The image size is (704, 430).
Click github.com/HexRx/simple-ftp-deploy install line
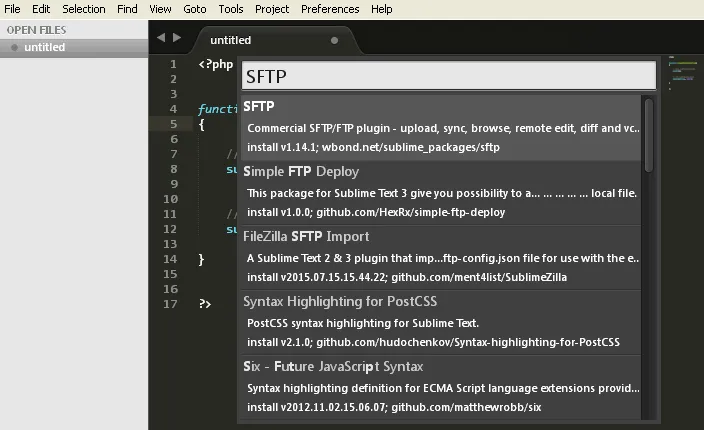coord(376,212)
